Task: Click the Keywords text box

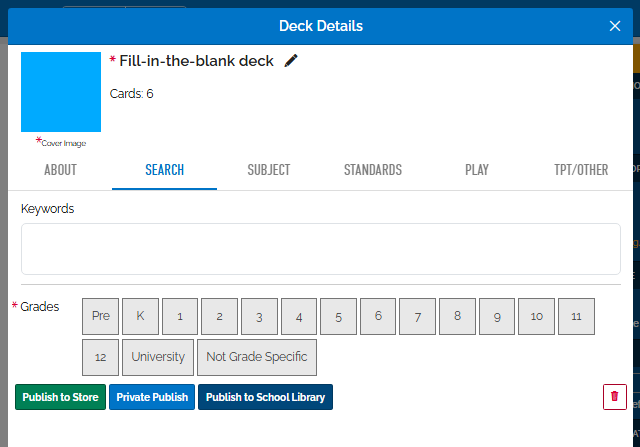Action: coord(321,249)
